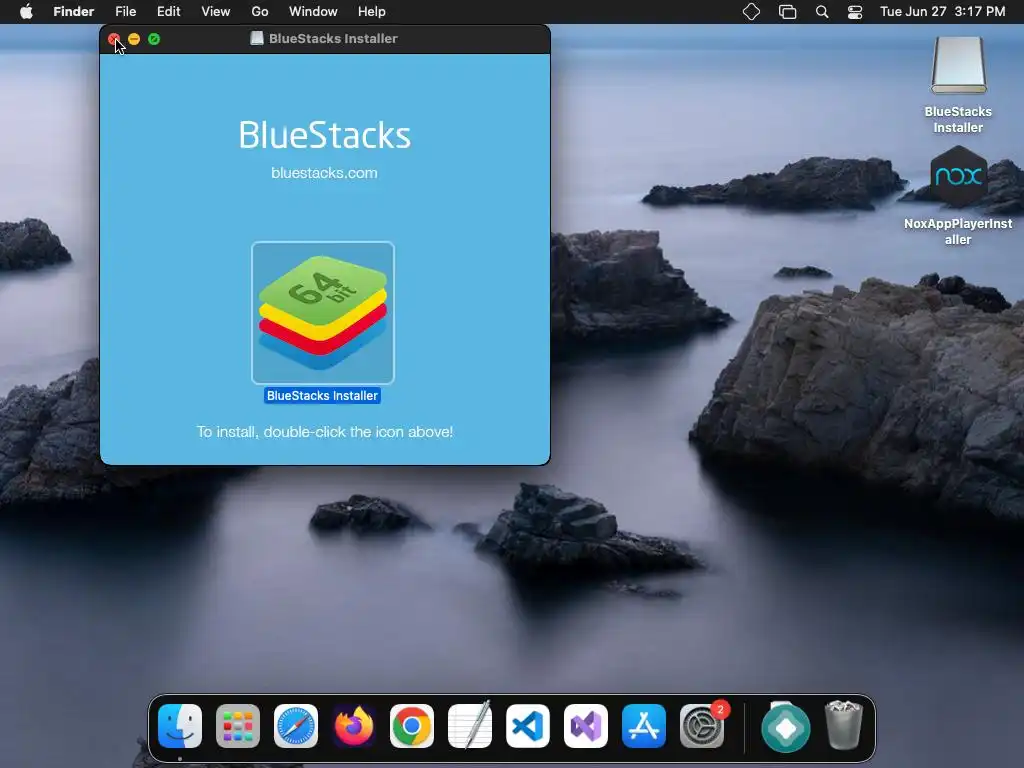Open Launchpad from the Dock
This screenshot has width=1024, height=768.
pos(238,726)
